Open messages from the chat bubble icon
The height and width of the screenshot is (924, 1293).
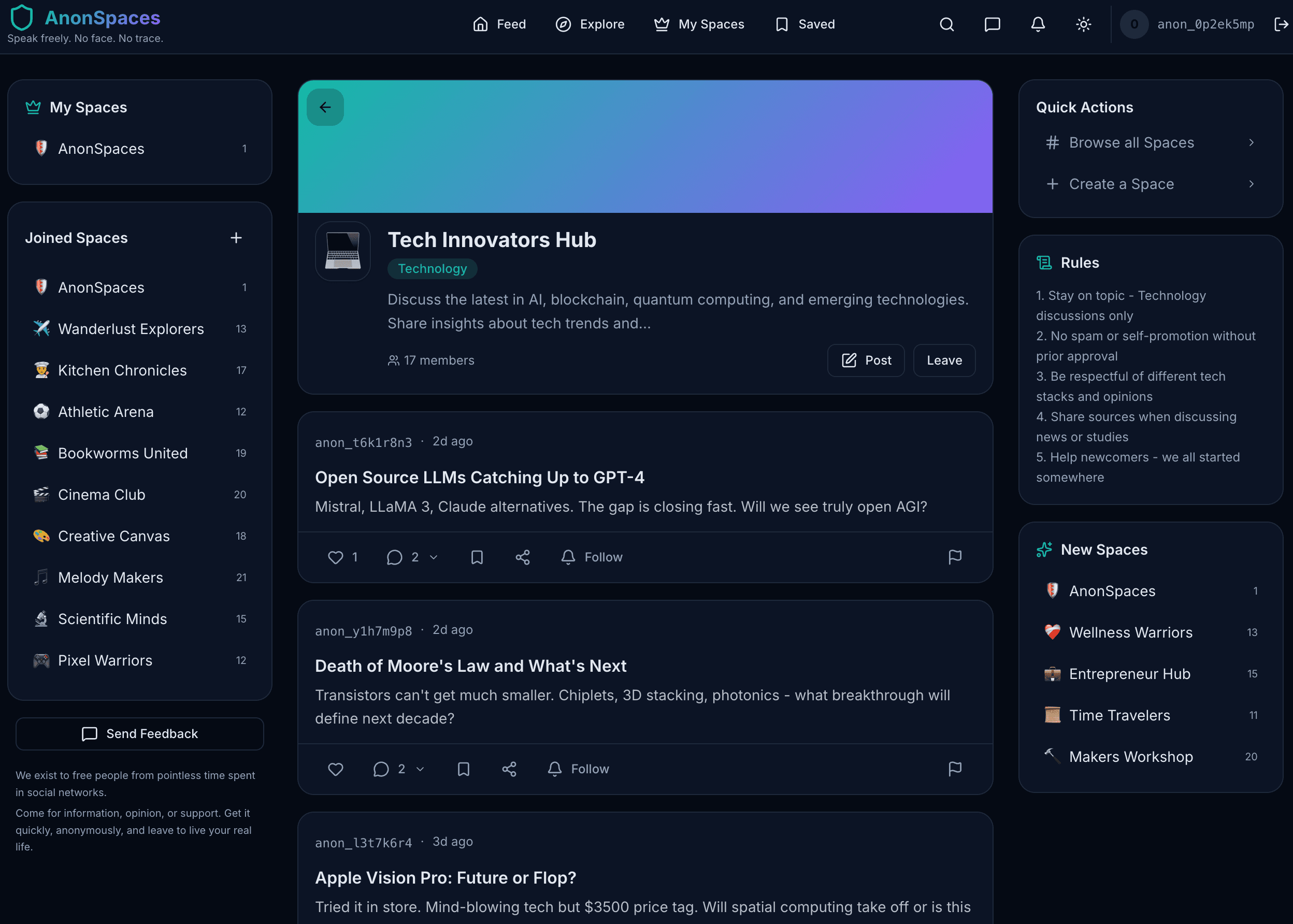(992, 24)
